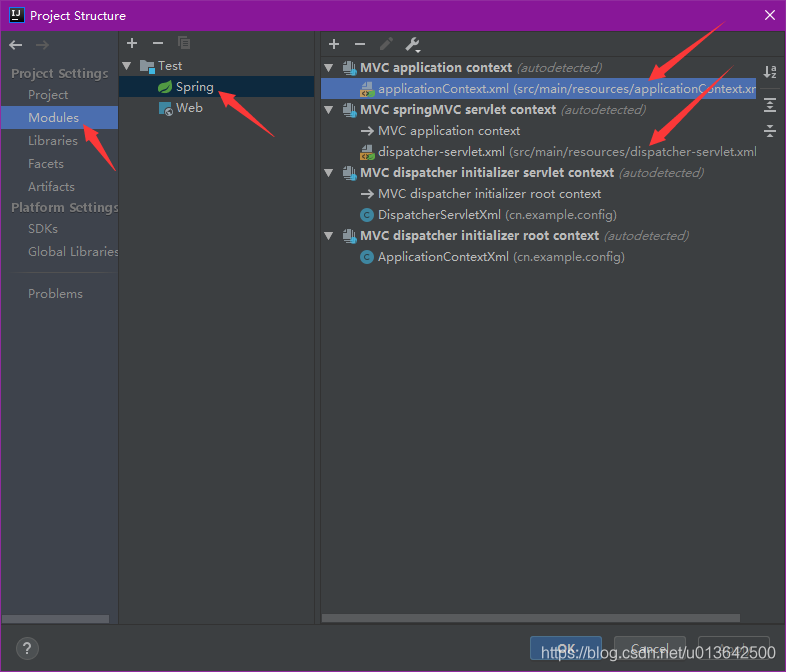Viewport: 786px width, 672px height.
Task: Collapse MVC springMVC servlet context group
Action: [329, 110]
